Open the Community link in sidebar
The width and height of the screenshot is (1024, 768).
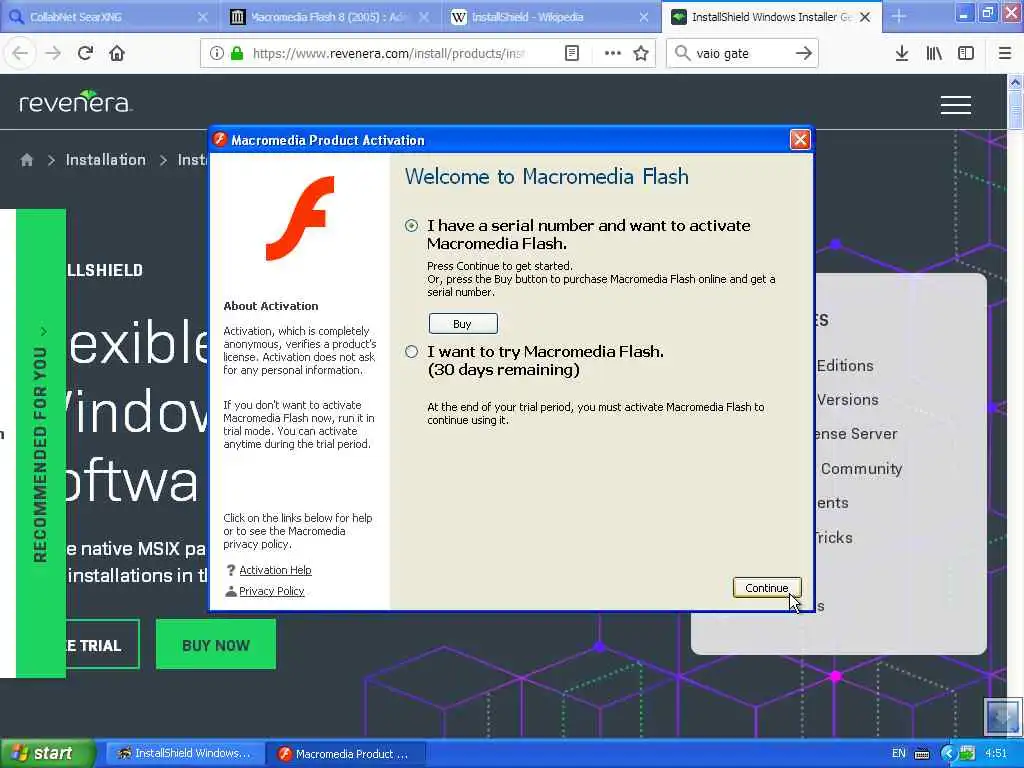[861, 469]
